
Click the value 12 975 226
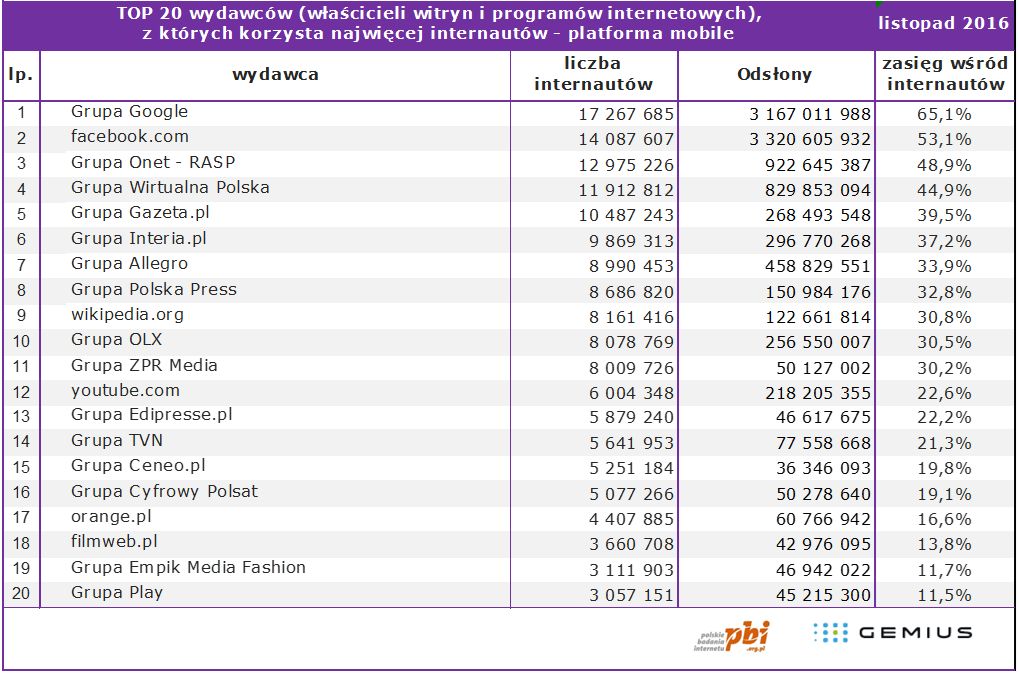[x=626, y=166]
